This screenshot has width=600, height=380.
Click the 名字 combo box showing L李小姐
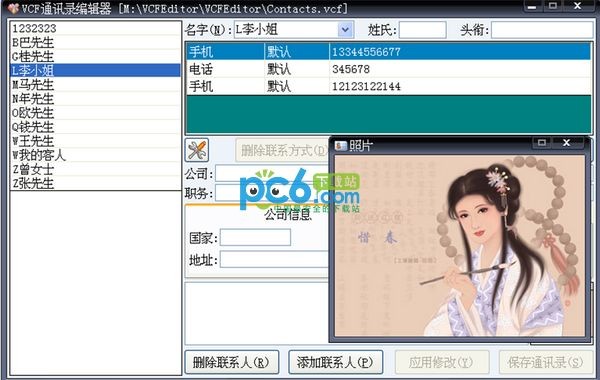click(x=293, y=30)
